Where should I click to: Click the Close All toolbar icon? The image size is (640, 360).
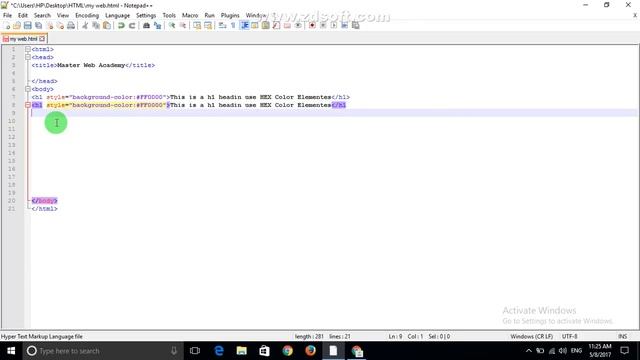[x=60, y=25]
